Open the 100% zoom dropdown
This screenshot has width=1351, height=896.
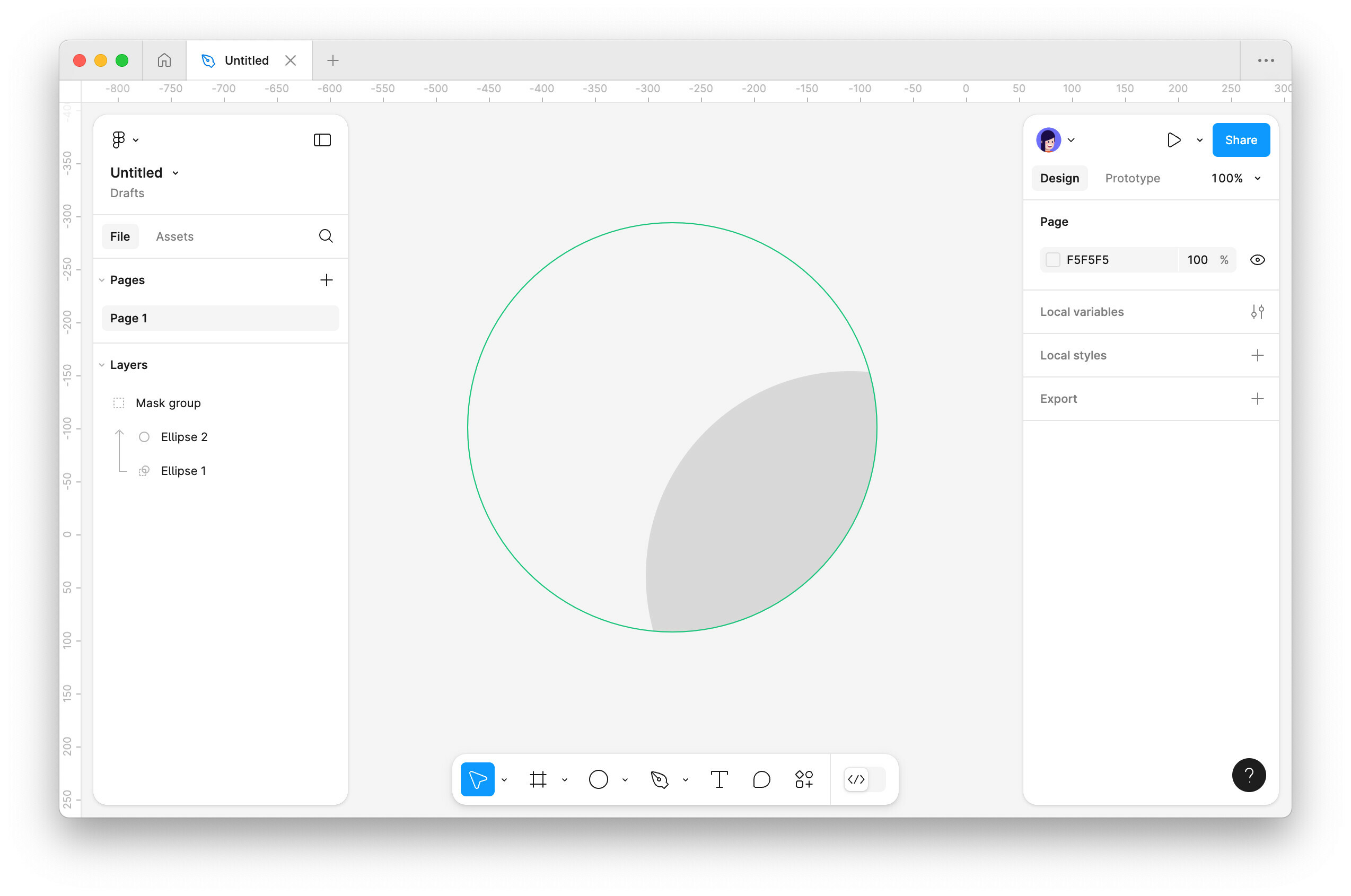[1235, 178]
